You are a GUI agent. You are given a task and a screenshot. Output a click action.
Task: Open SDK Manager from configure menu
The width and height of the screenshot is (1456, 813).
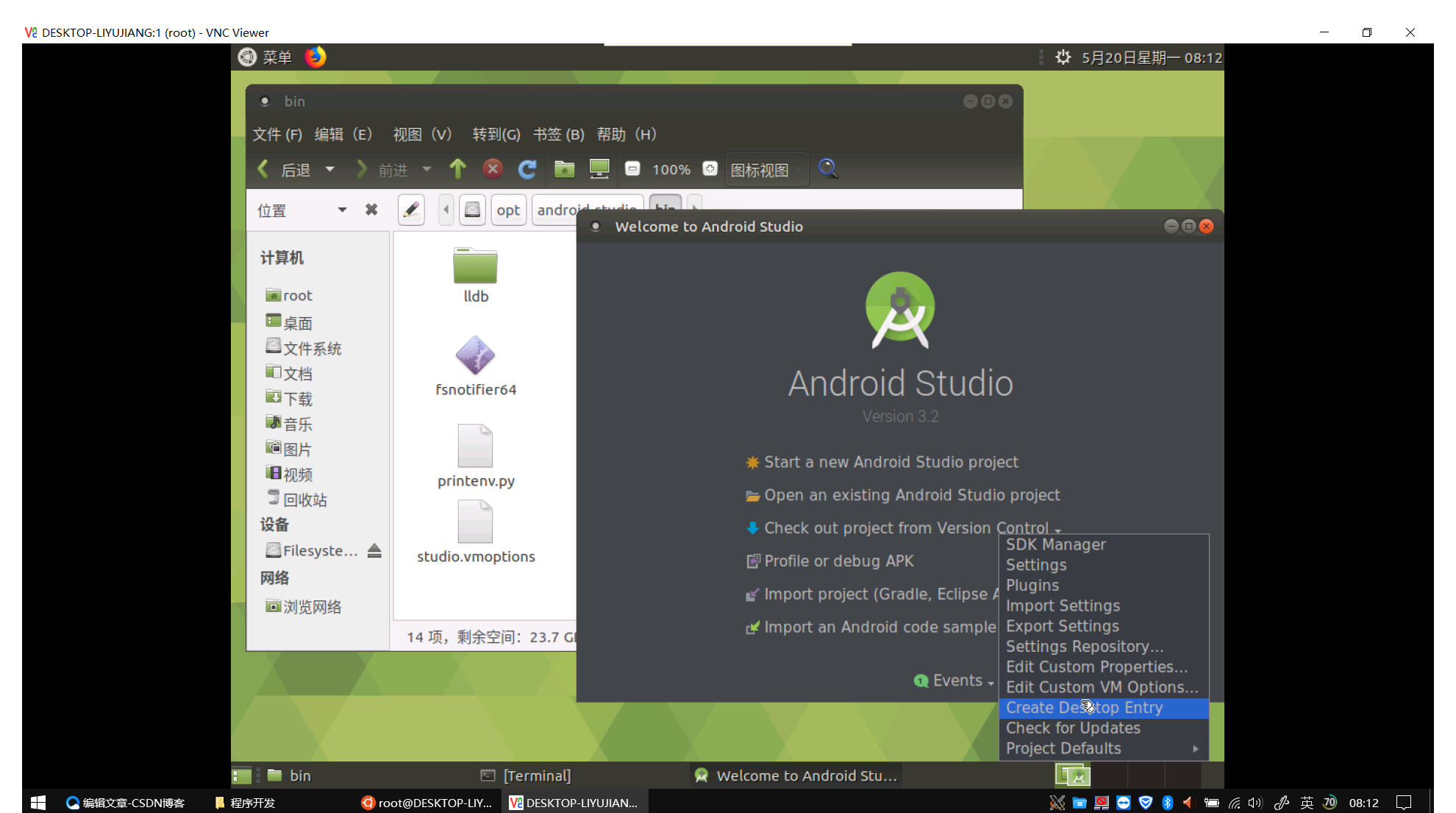pyautogui.click(x=1055, y=544)
